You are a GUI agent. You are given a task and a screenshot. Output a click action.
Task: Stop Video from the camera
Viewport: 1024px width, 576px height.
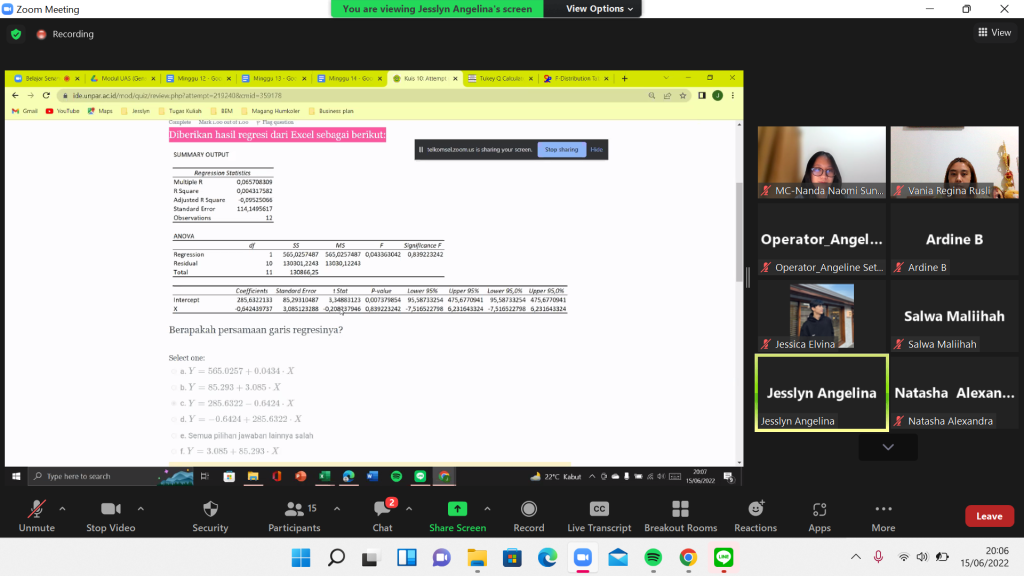point(110,514)
